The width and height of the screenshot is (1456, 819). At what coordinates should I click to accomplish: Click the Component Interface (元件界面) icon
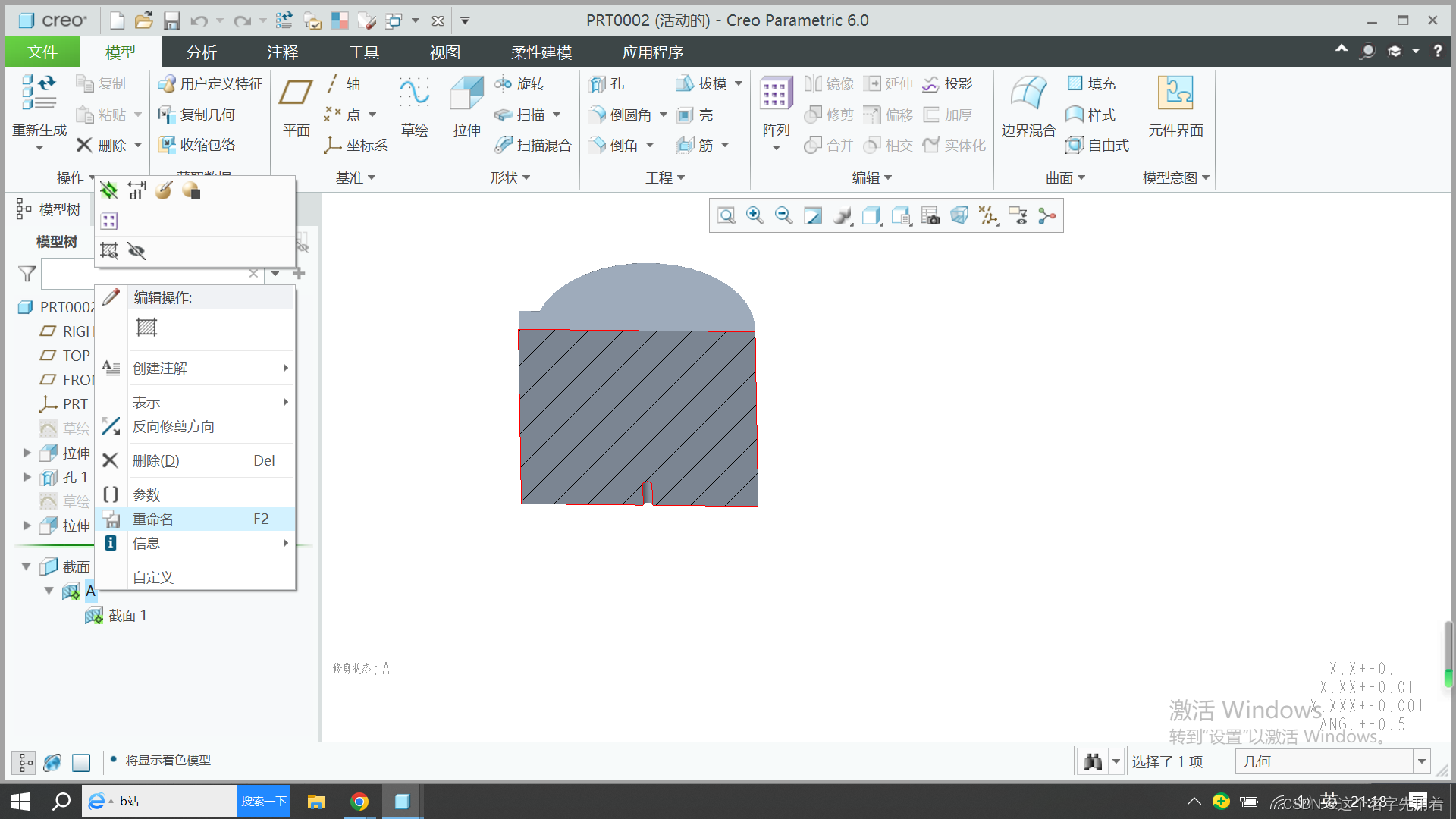point(1175,94)
